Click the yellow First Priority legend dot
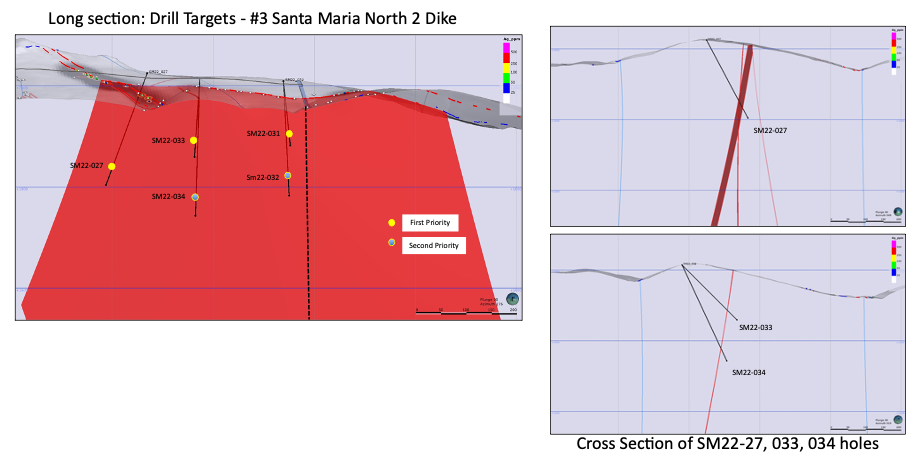 coord(392,222)
